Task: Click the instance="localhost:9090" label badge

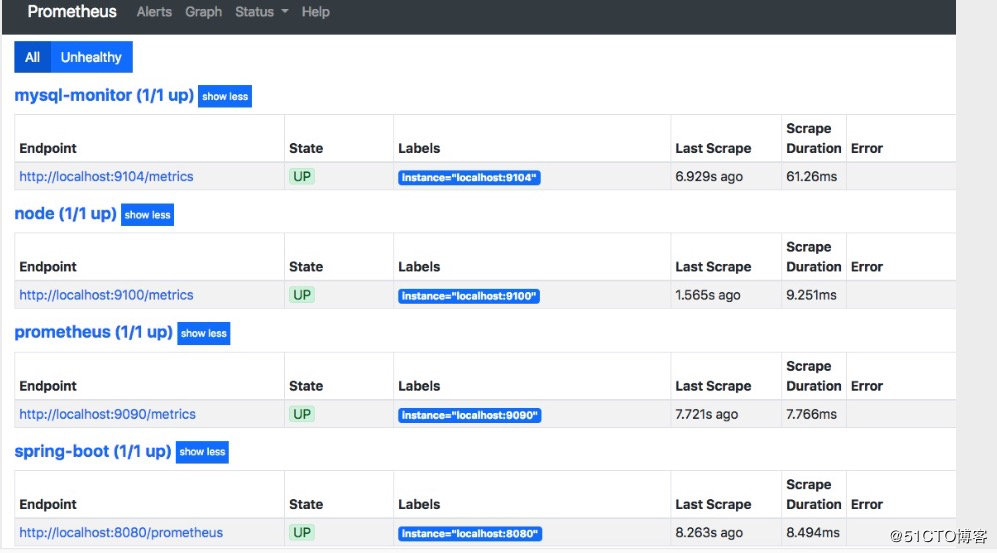Action: pos(469,415)
